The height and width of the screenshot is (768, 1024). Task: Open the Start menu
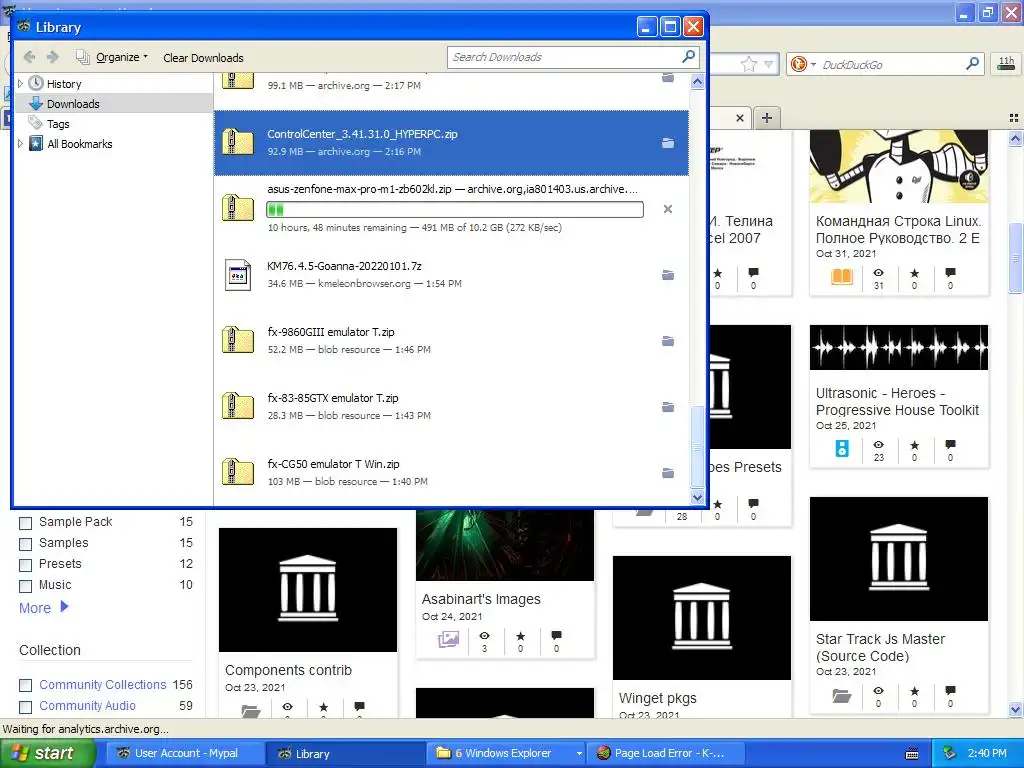[x=47, y=753]
